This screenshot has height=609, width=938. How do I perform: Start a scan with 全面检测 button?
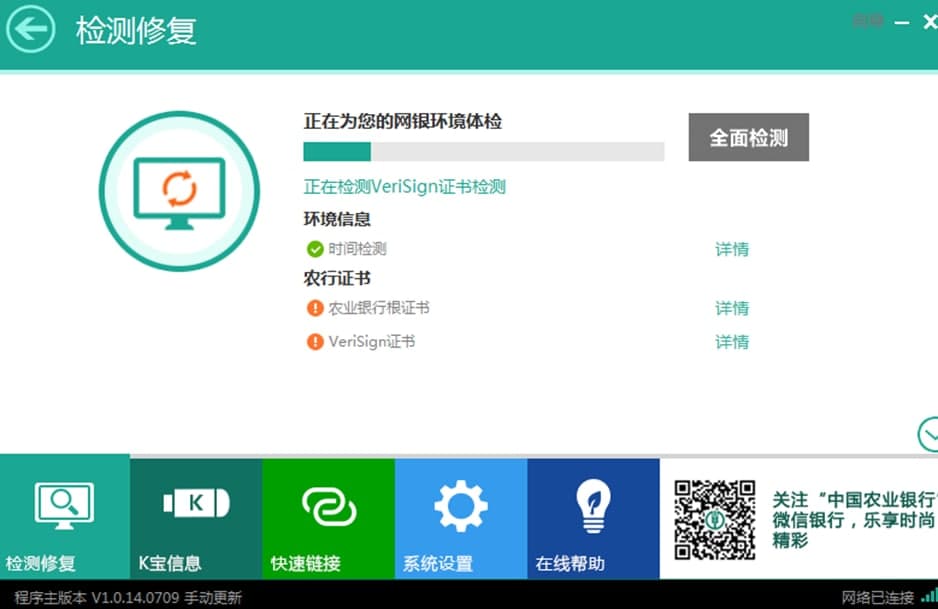pos(748,137)
